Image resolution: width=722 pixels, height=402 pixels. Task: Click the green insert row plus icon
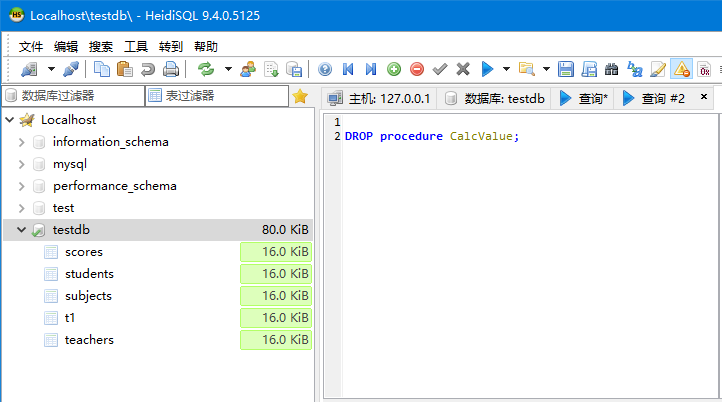click(x=394, y=70)
